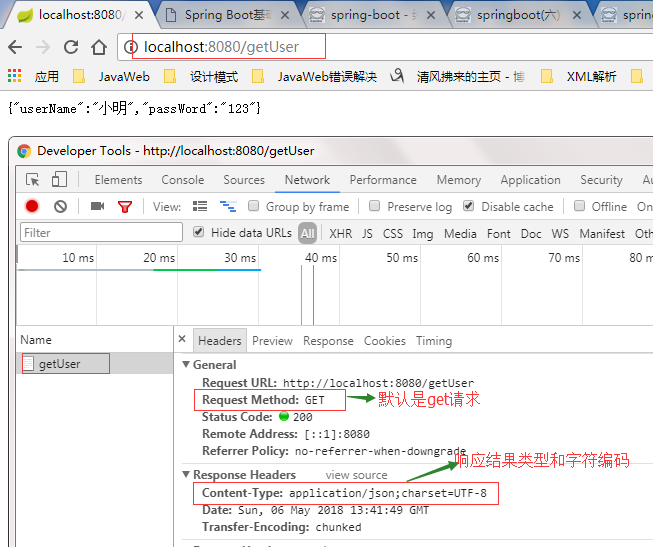The width and height of the screenshot is (653, 547).
Task: Select the All request type filter
Action: click(x=307, y=233)
